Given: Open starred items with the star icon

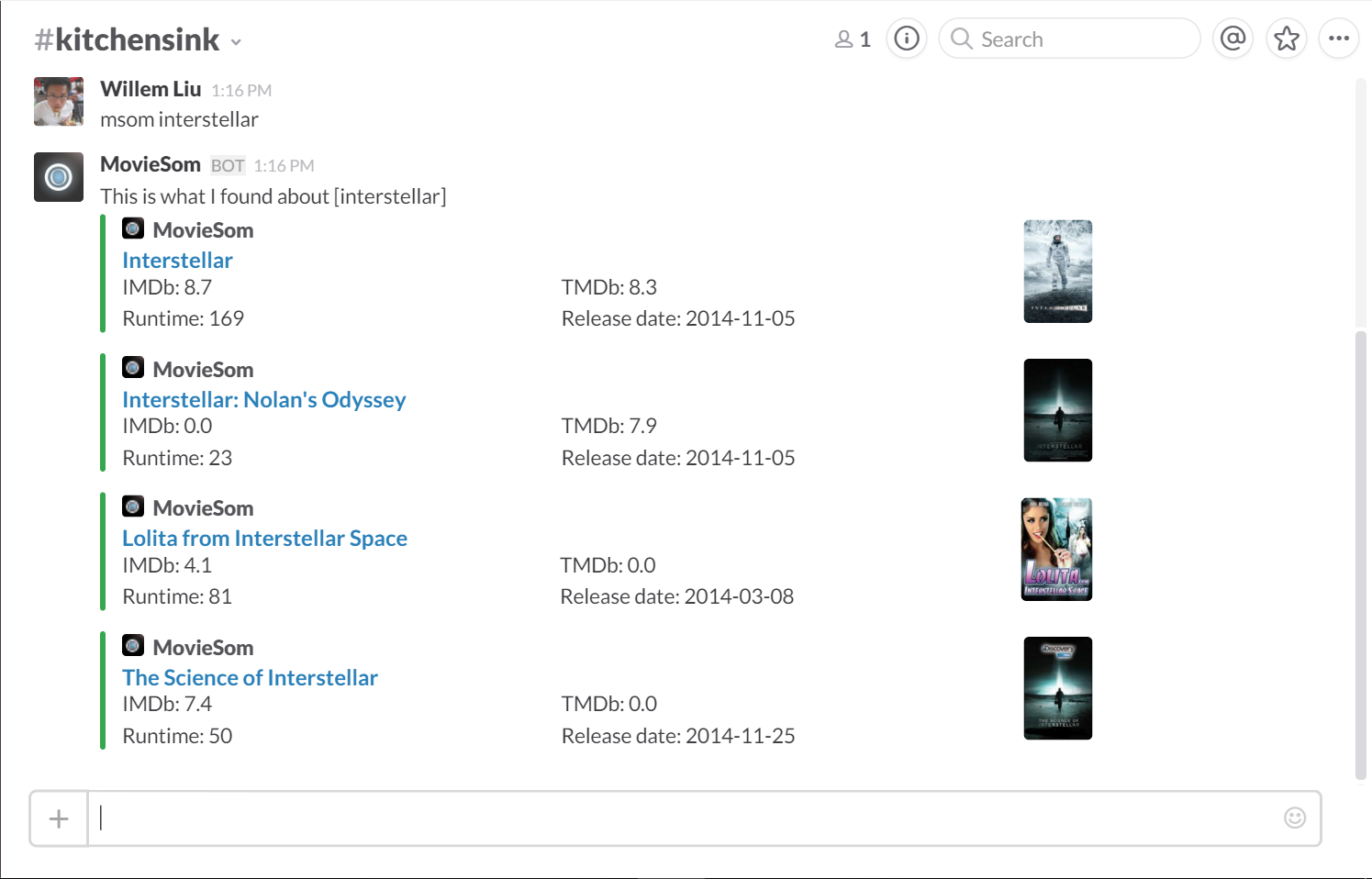Looking at the screenshot, I should tap(1287, 39).
